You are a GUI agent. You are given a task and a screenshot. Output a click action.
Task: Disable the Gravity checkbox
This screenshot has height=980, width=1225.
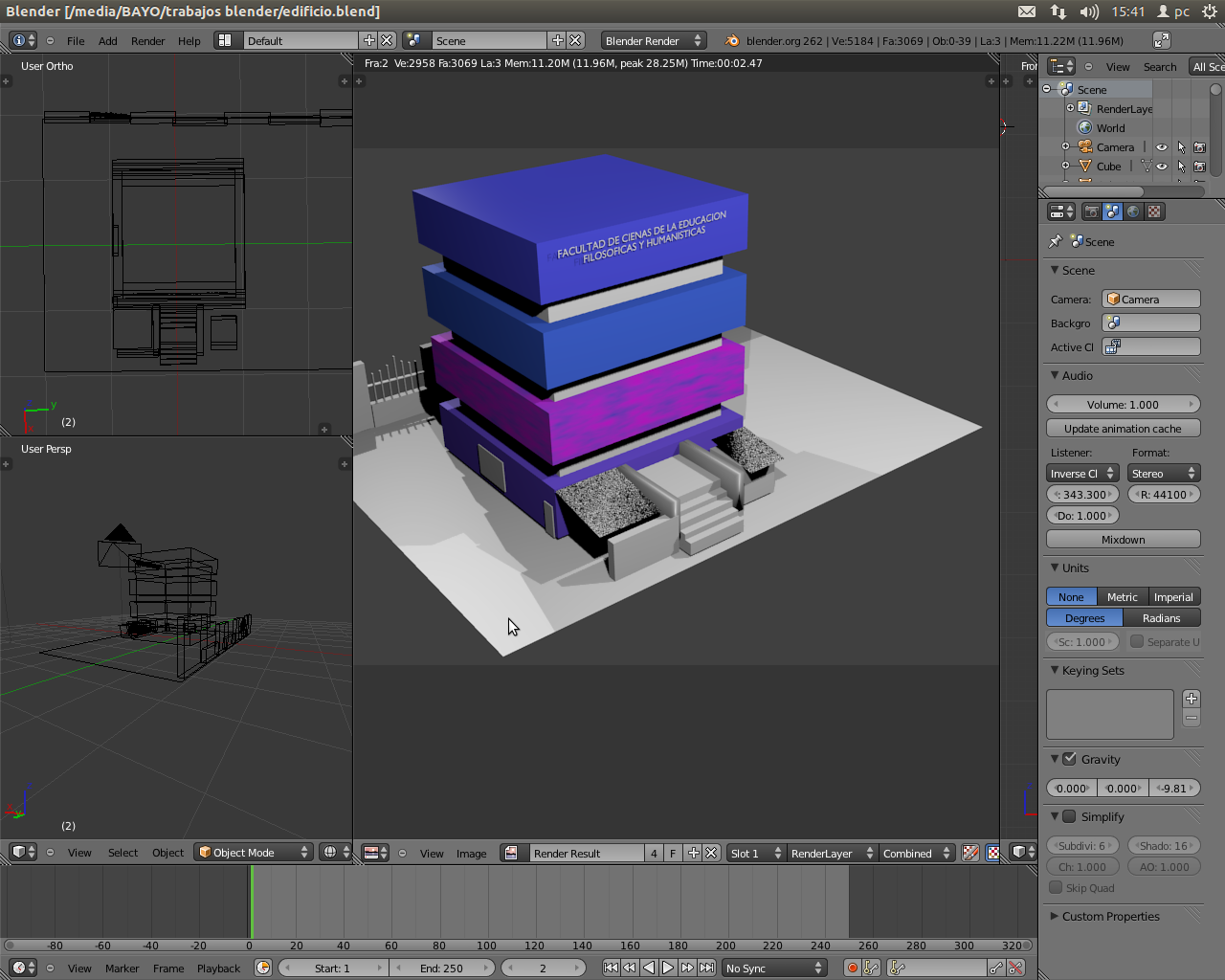click(1069, 759)
